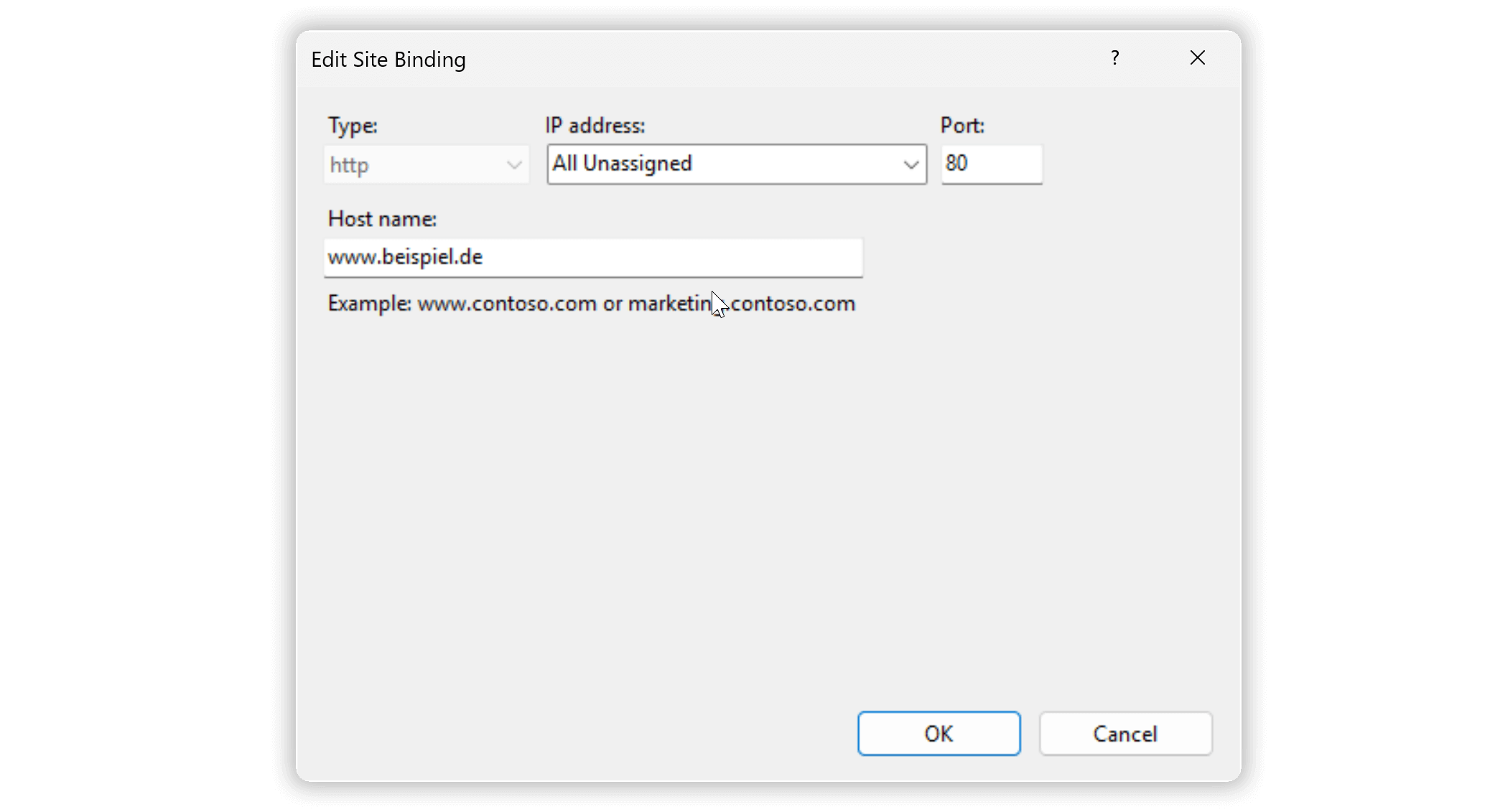Screen dimensions: 1495x812
Task: Click the IP address dropdown chevron arrow
Action: coord(910,164)
